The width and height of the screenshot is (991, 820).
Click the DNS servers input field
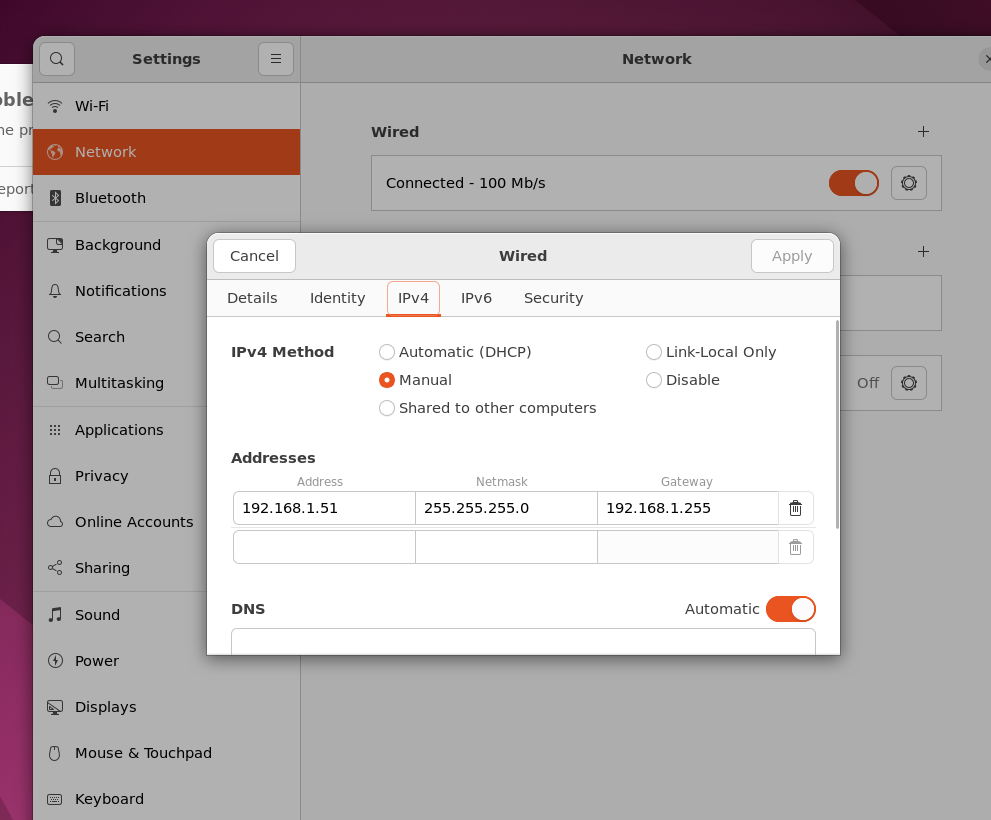(523, 642)
